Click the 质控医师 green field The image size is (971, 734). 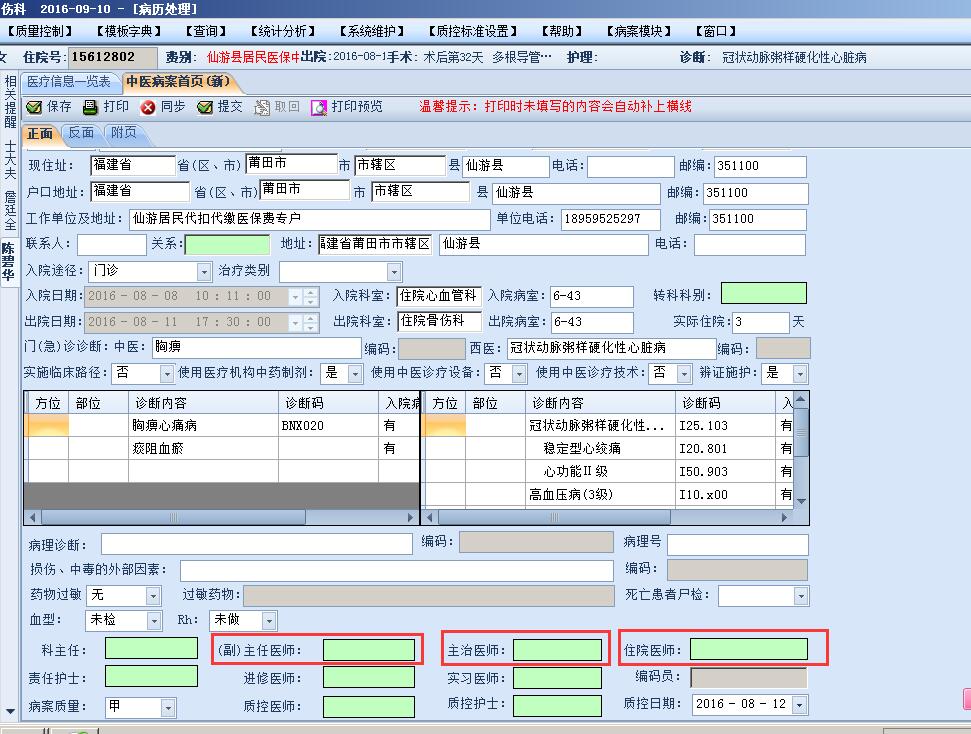coord(369,707)
